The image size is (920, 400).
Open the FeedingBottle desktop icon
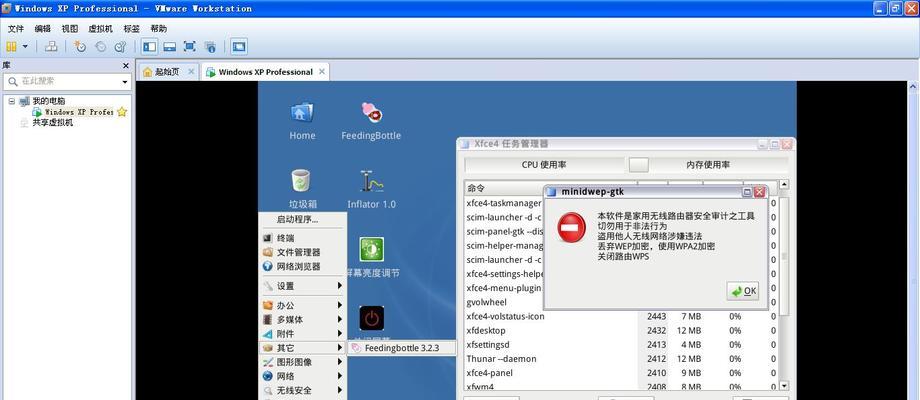click(x=371, y=121)
